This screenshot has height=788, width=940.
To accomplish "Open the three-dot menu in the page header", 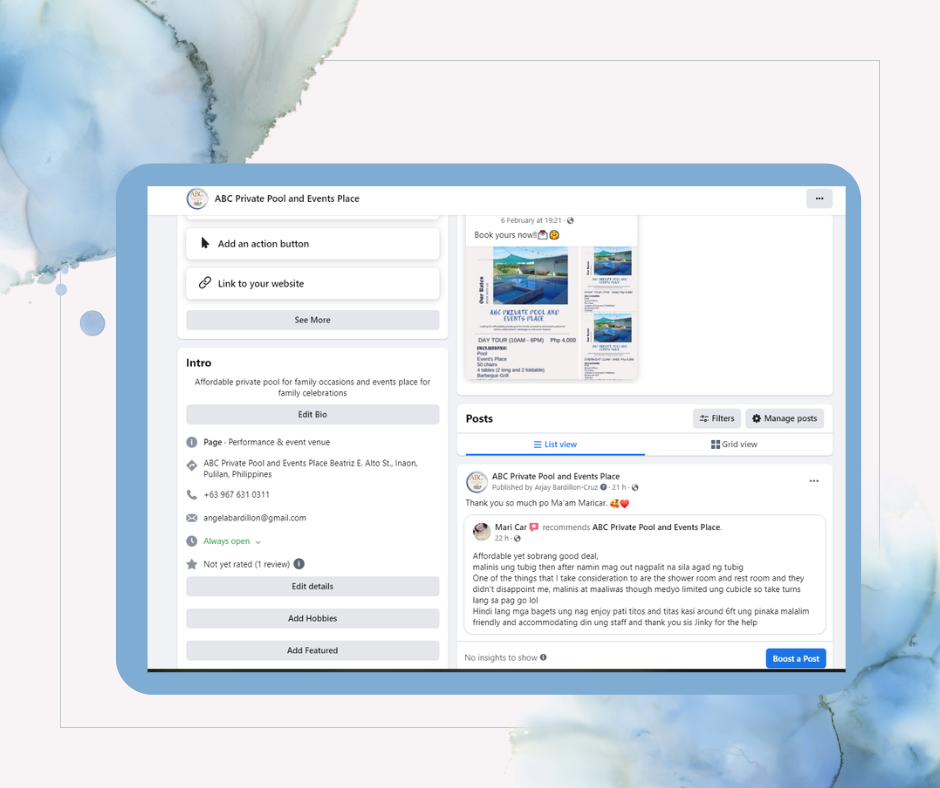I will click(819, 198).
